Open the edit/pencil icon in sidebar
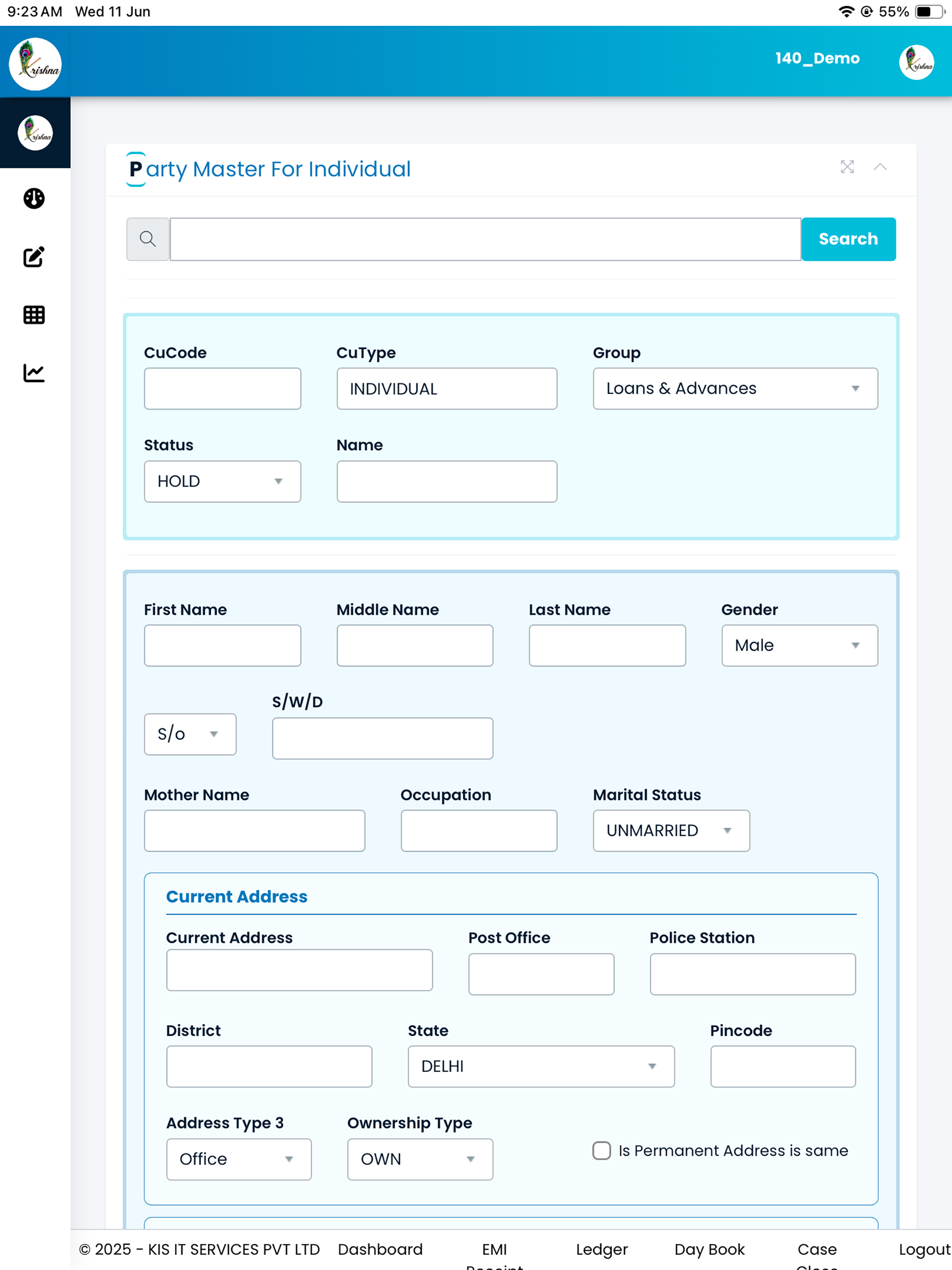Viewport: 952px width, 1270px height. 34,257
